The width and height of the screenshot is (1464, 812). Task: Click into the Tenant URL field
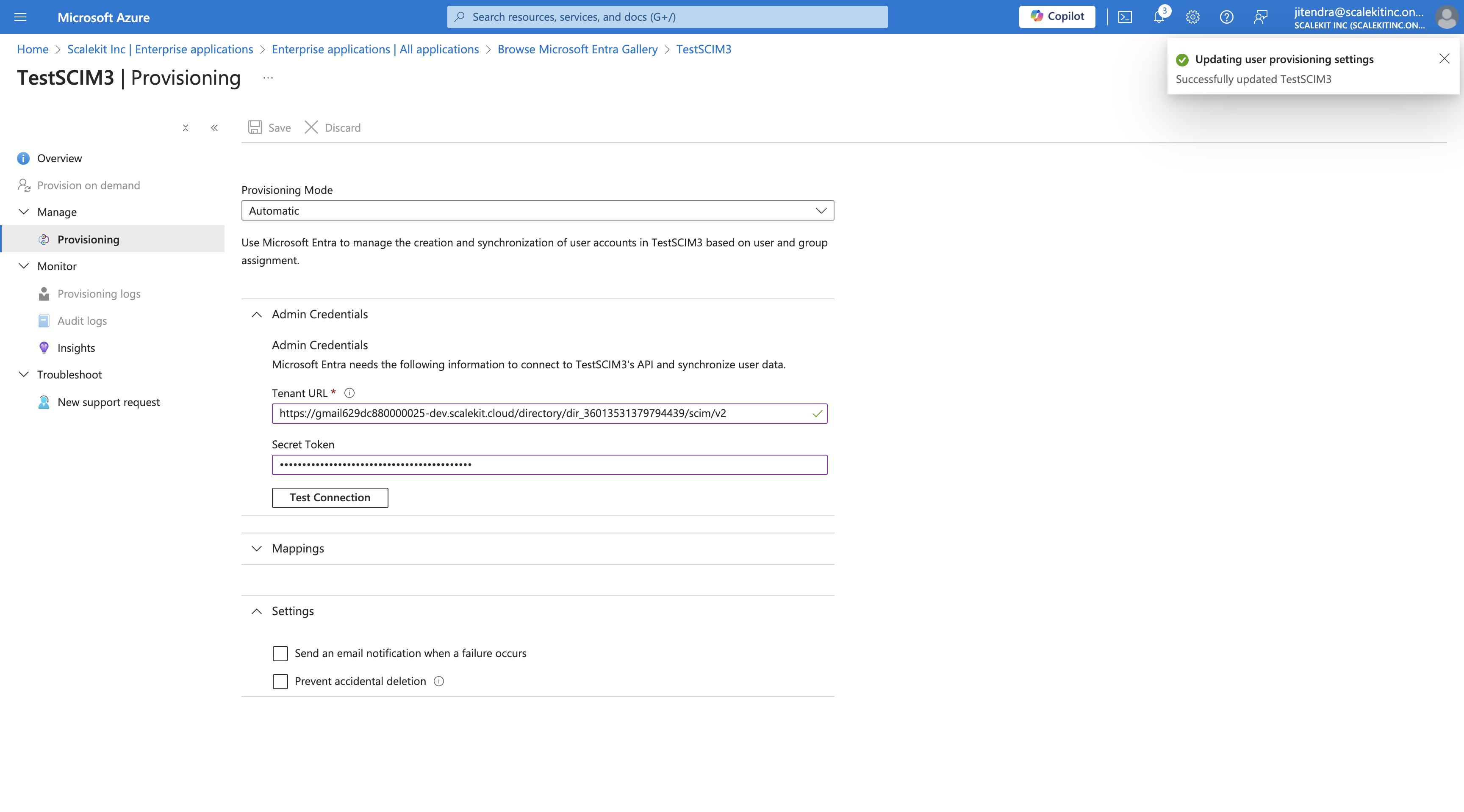pyautogui.click(x=549, y=413)
